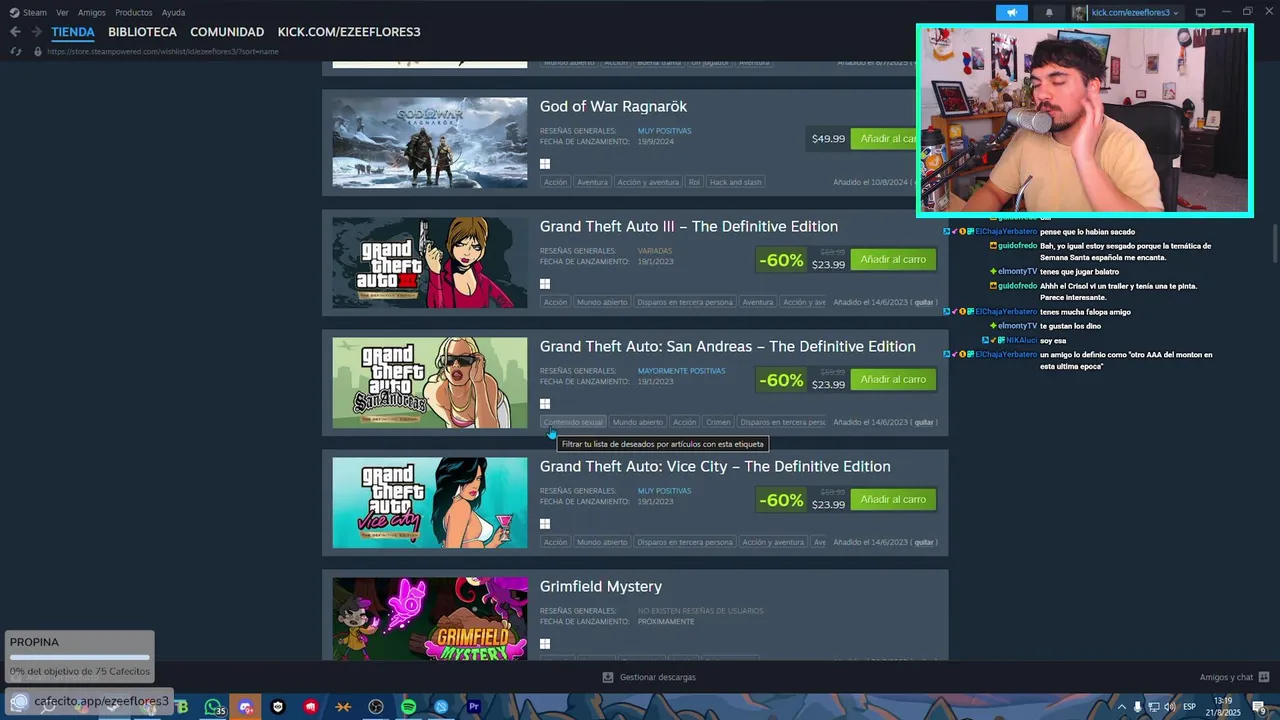Screen dimensions: 1280x720
Task: Filter by Rol tag on God of War
Action: pyautogui.click(x=694, y=182)
